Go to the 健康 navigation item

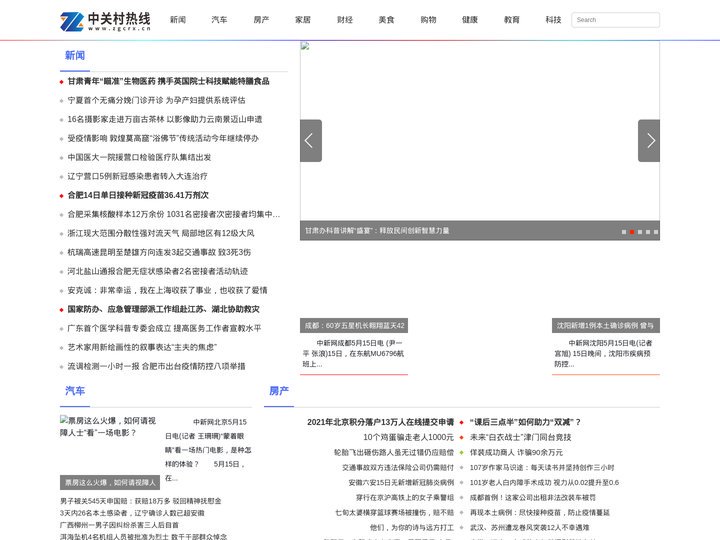click(x=470, y=20)
